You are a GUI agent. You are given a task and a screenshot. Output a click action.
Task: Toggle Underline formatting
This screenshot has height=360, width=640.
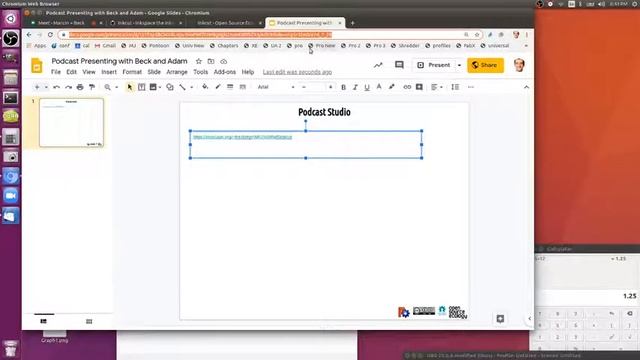tap(367, 87)
